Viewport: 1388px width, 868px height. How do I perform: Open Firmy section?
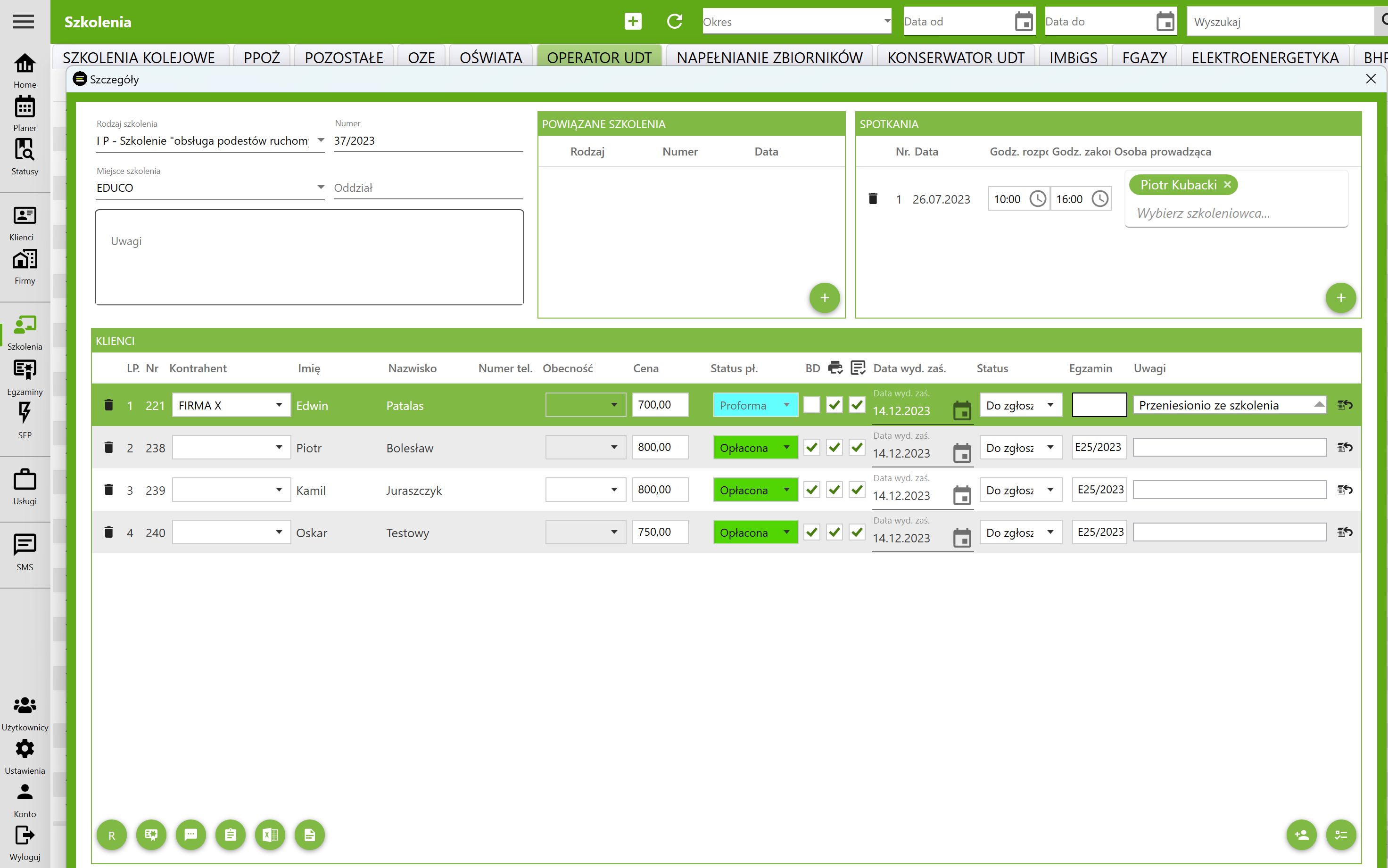click(25, 266)
